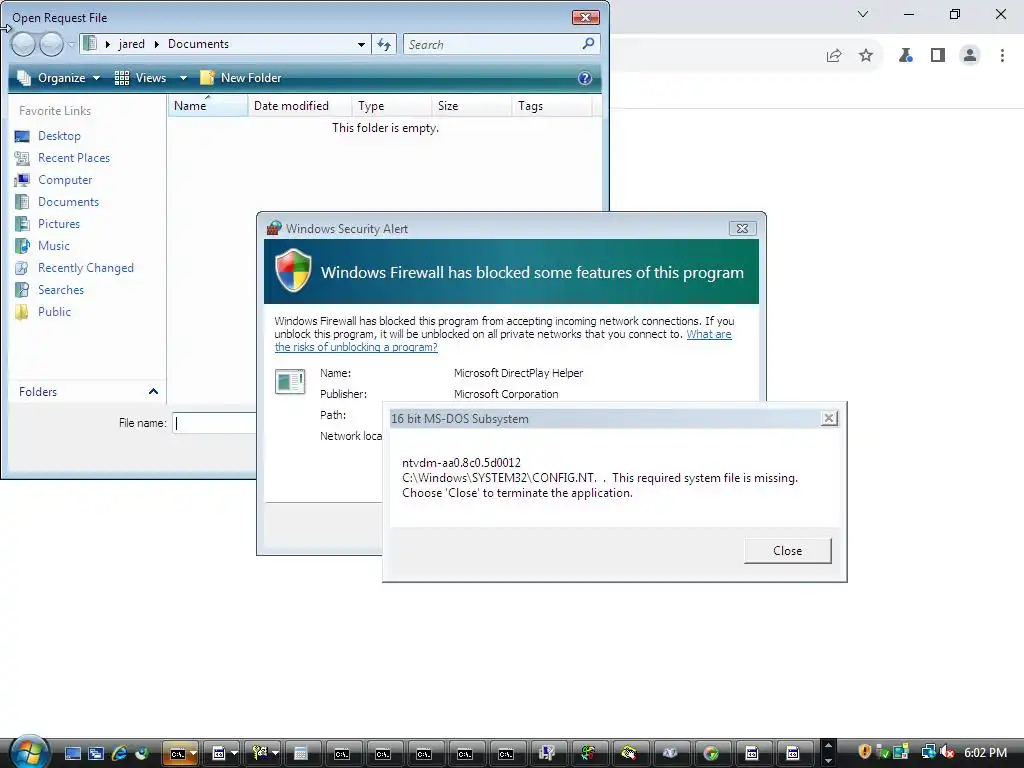Image resolution: width=1024 pixels, height=768 pixels.
Task: Open Organize menu
Action: (x=59, y=78)
